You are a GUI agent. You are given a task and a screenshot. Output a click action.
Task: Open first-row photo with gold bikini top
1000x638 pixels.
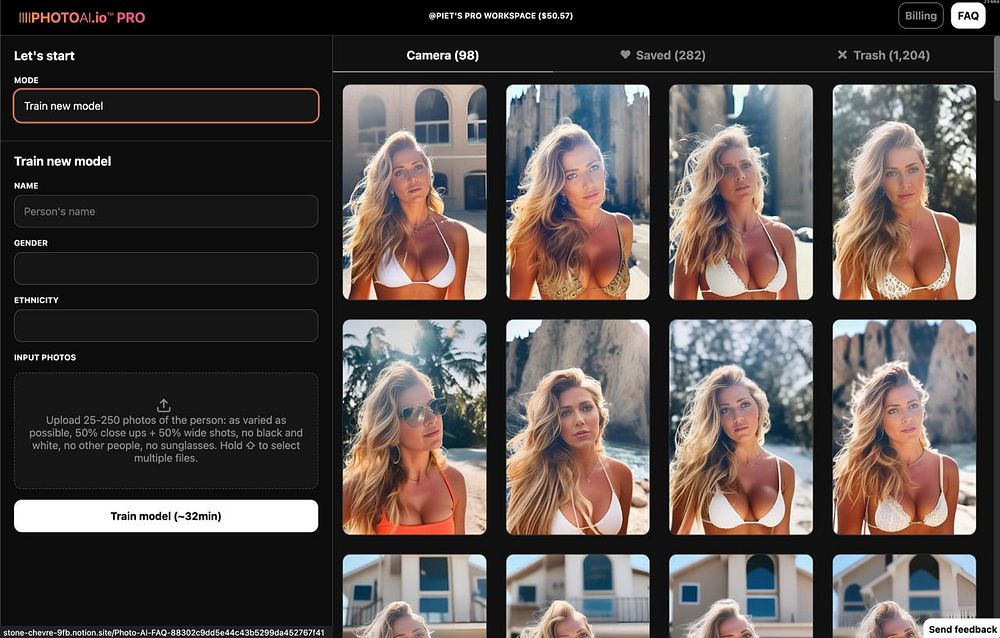578,192
